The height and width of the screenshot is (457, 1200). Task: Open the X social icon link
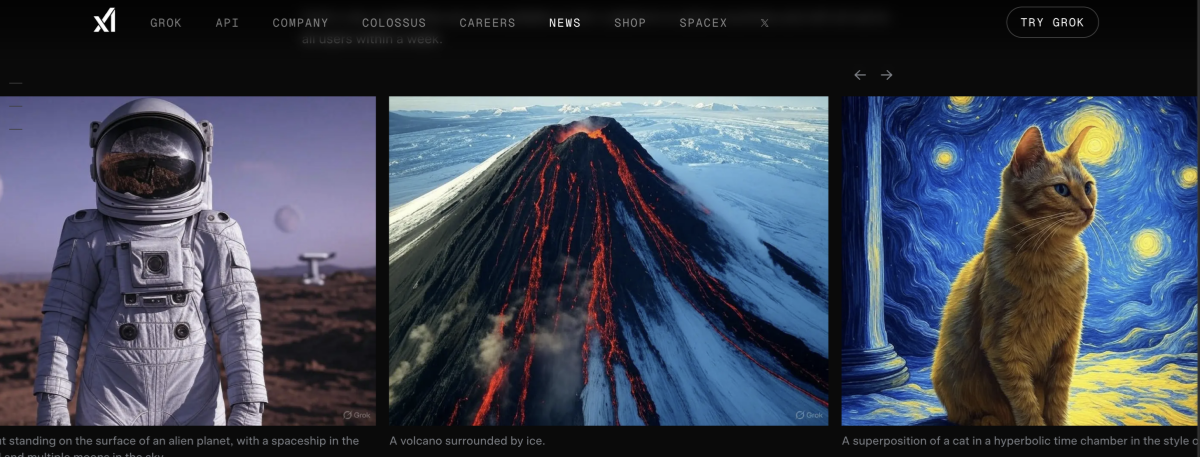[765, 23]
